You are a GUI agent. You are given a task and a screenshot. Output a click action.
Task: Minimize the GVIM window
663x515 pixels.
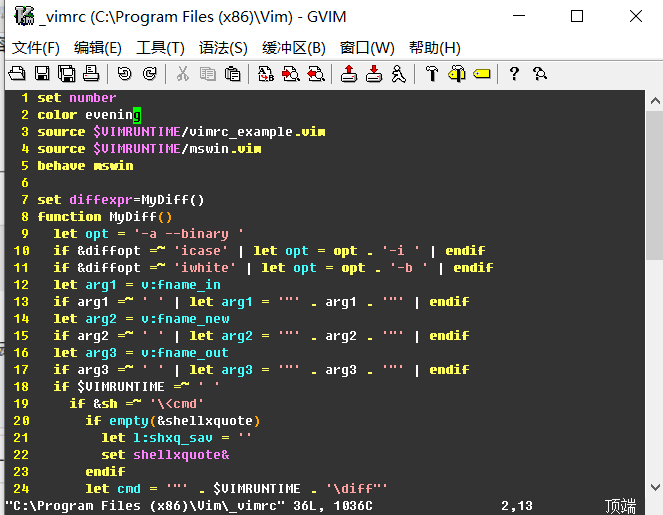tap(519, 16)
